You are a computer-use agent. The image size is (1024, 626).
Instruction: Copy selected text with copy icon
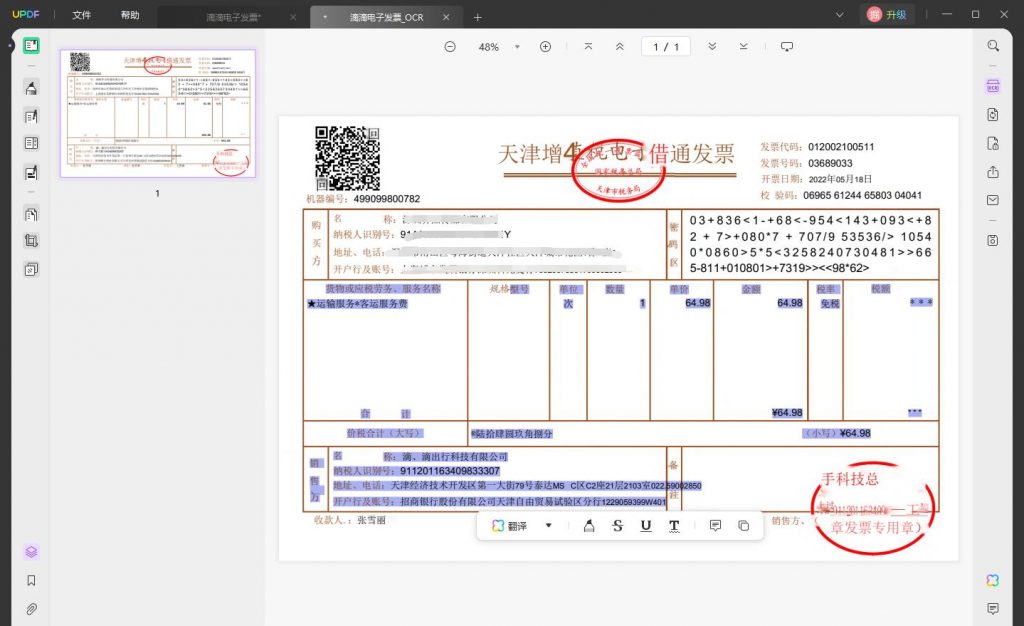click(744, 525)
